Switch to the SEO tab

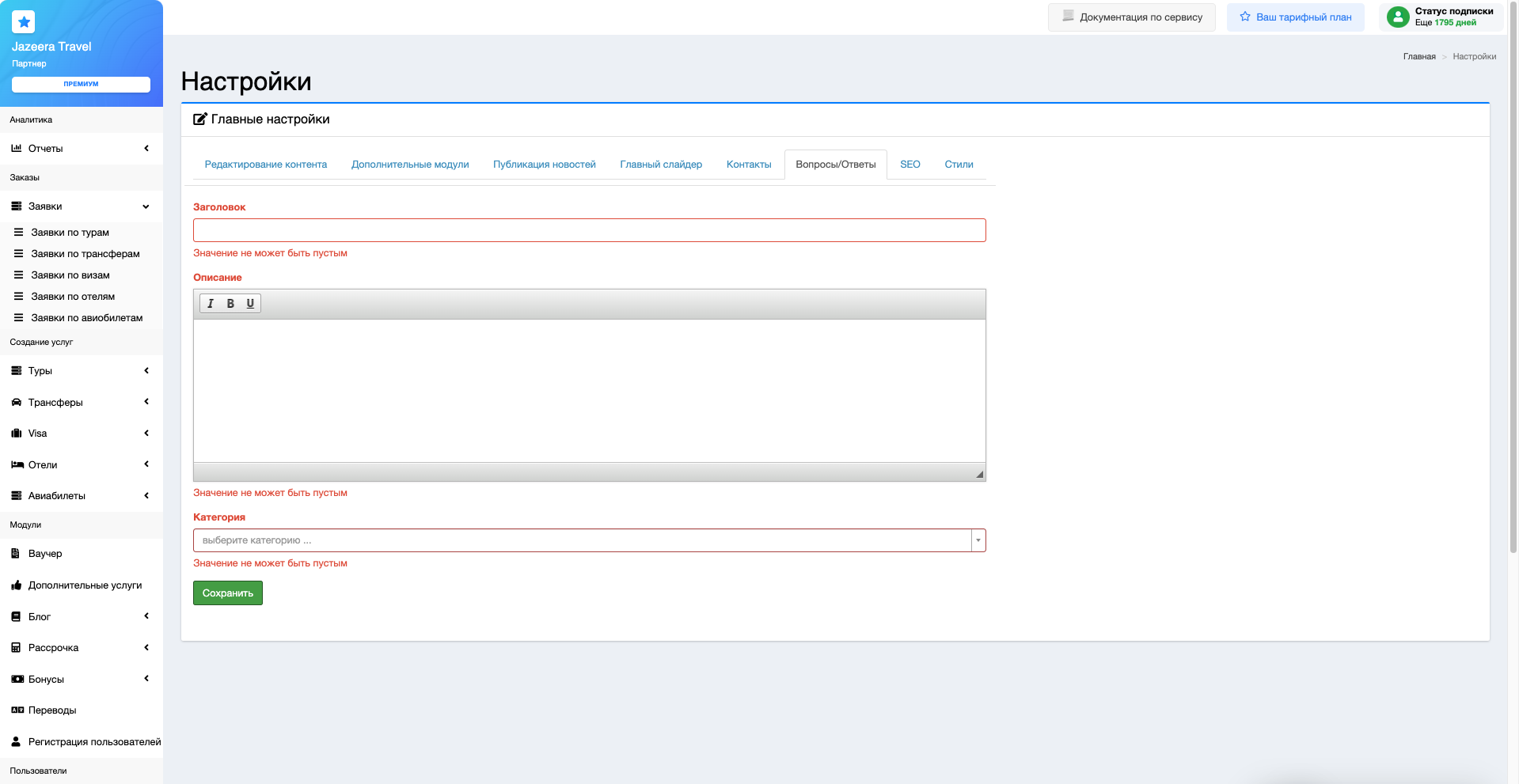tap(910, 165)
